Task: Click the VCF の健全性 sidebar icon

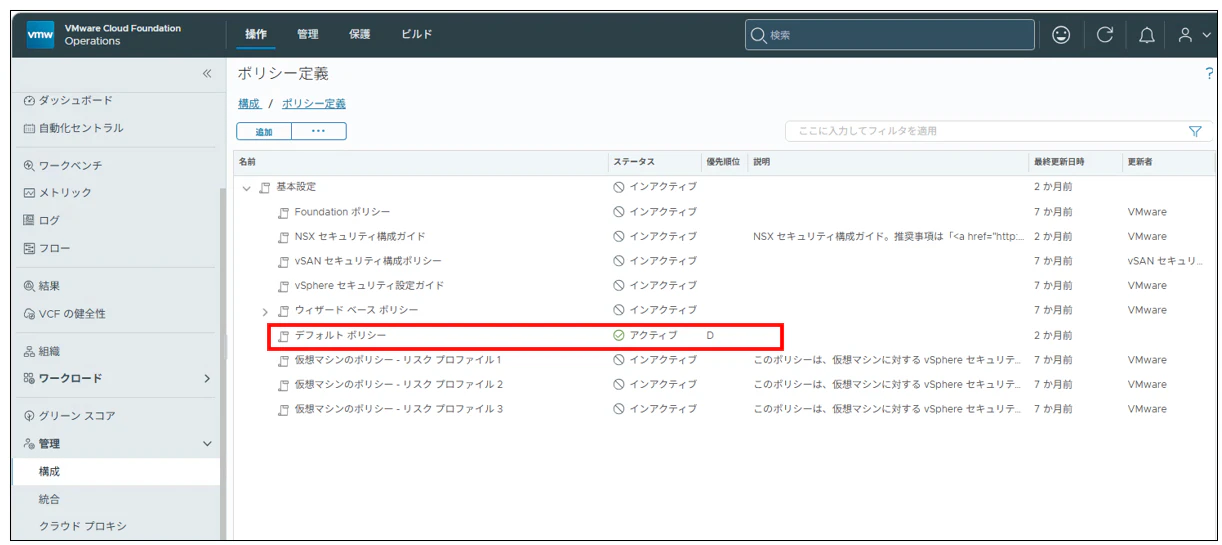Action: click(29, 314)
